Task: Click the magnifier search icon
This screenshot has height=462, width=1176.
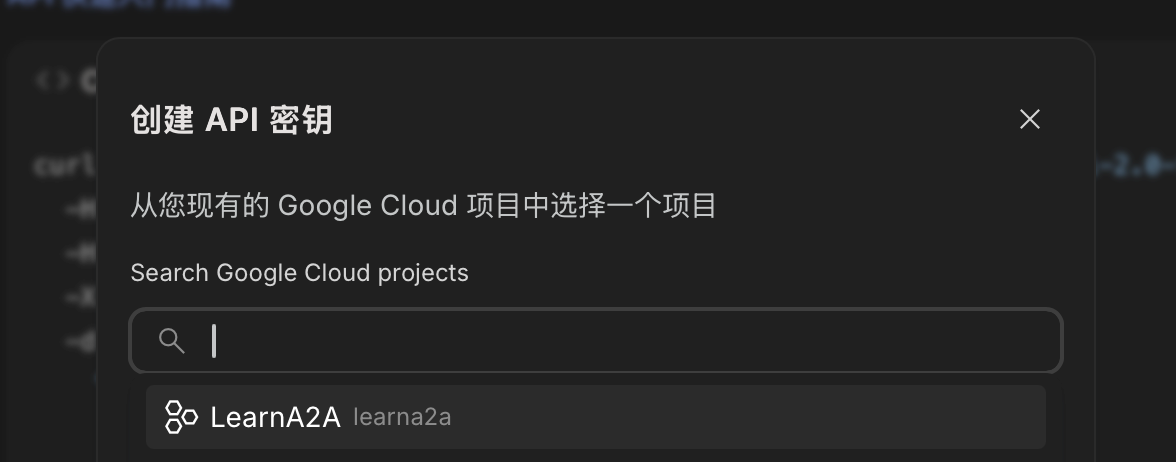Action: point(172,341)
